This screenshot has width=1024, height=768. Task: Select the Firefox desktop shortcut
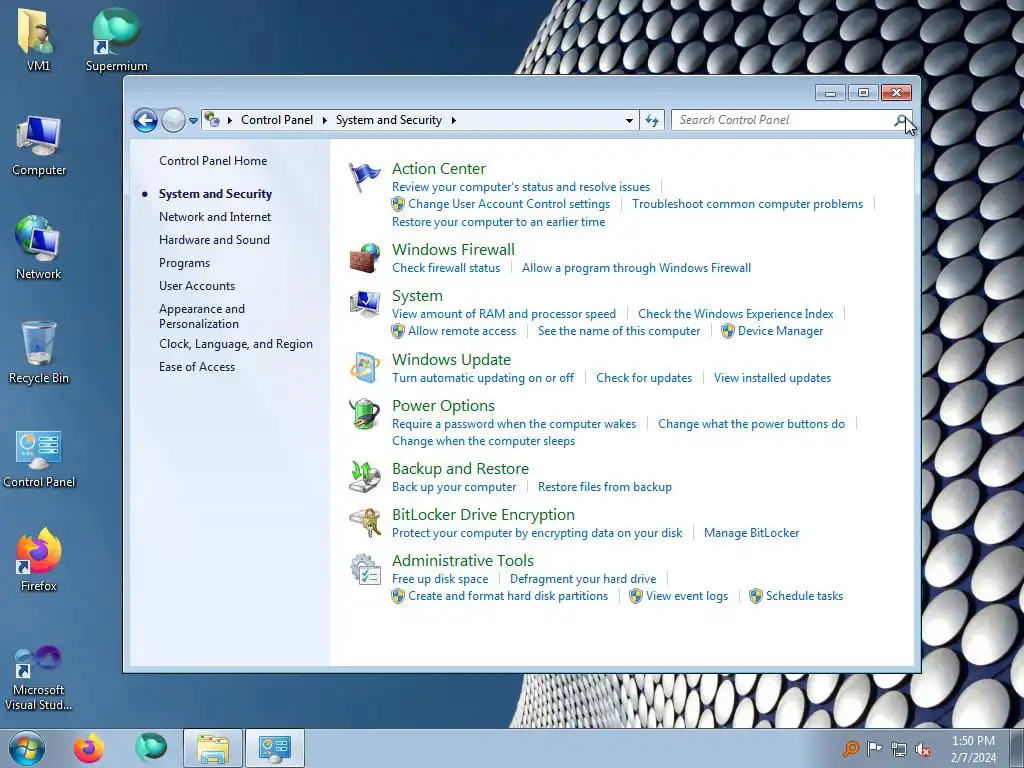point(39,560)
